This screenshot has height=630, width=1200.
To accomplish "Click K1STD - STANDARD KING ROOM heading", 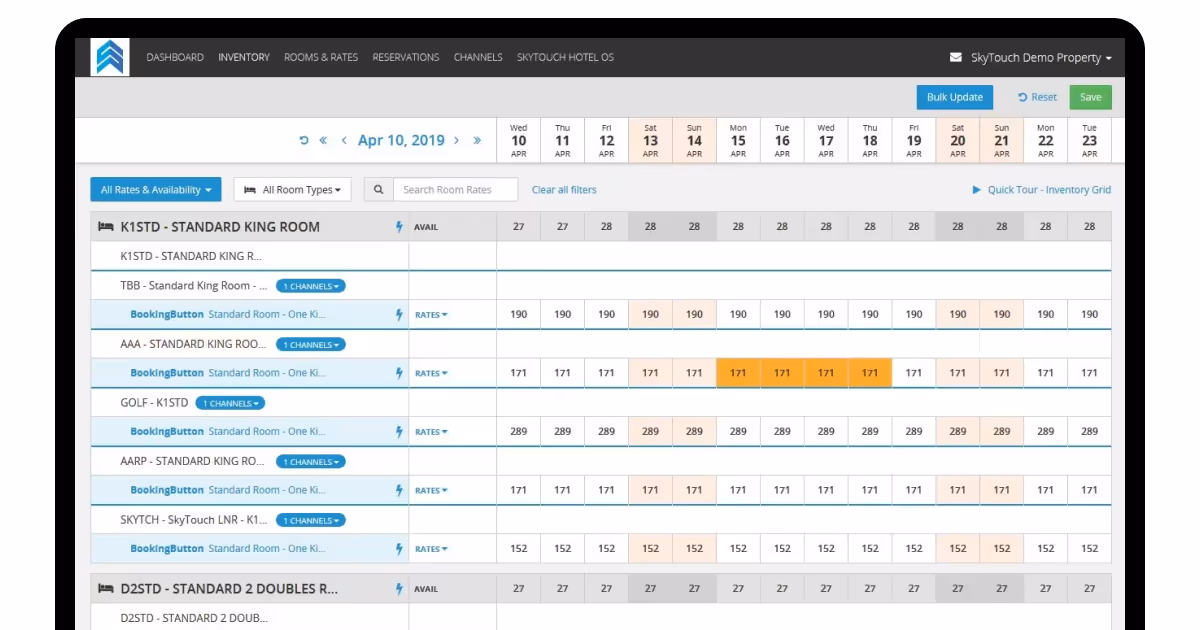I will coord(220,227).
